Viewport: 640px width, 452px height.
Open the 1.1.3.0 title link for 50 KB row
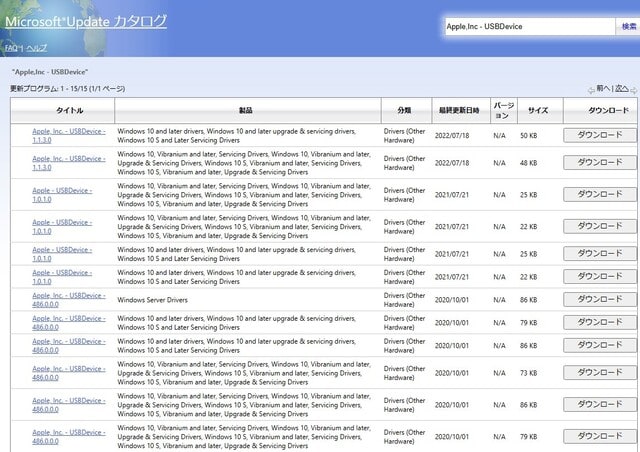pos(69,136)
